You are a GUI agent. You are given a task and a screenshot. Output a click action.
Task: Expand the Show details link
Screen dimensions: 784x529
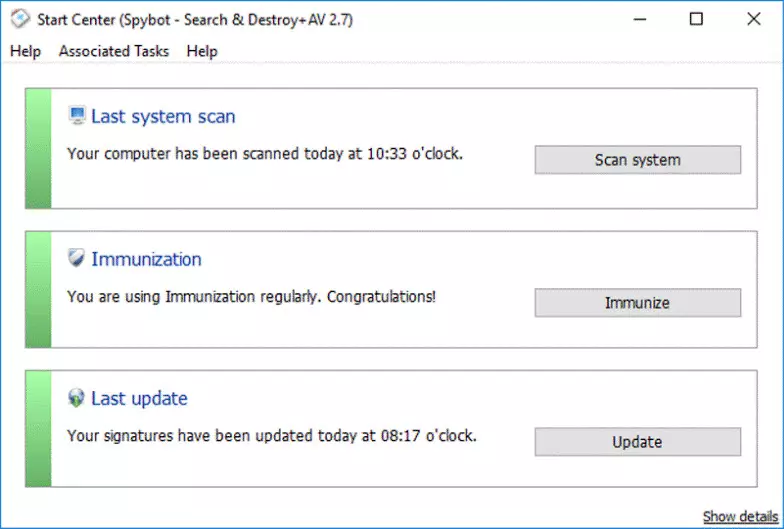coord(739,516)
